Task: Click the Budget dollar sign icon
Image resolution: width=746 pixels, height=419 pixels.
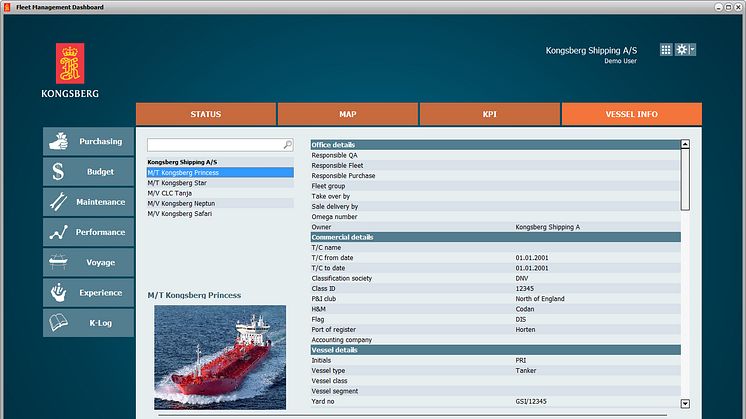Action: pos(58,171)
